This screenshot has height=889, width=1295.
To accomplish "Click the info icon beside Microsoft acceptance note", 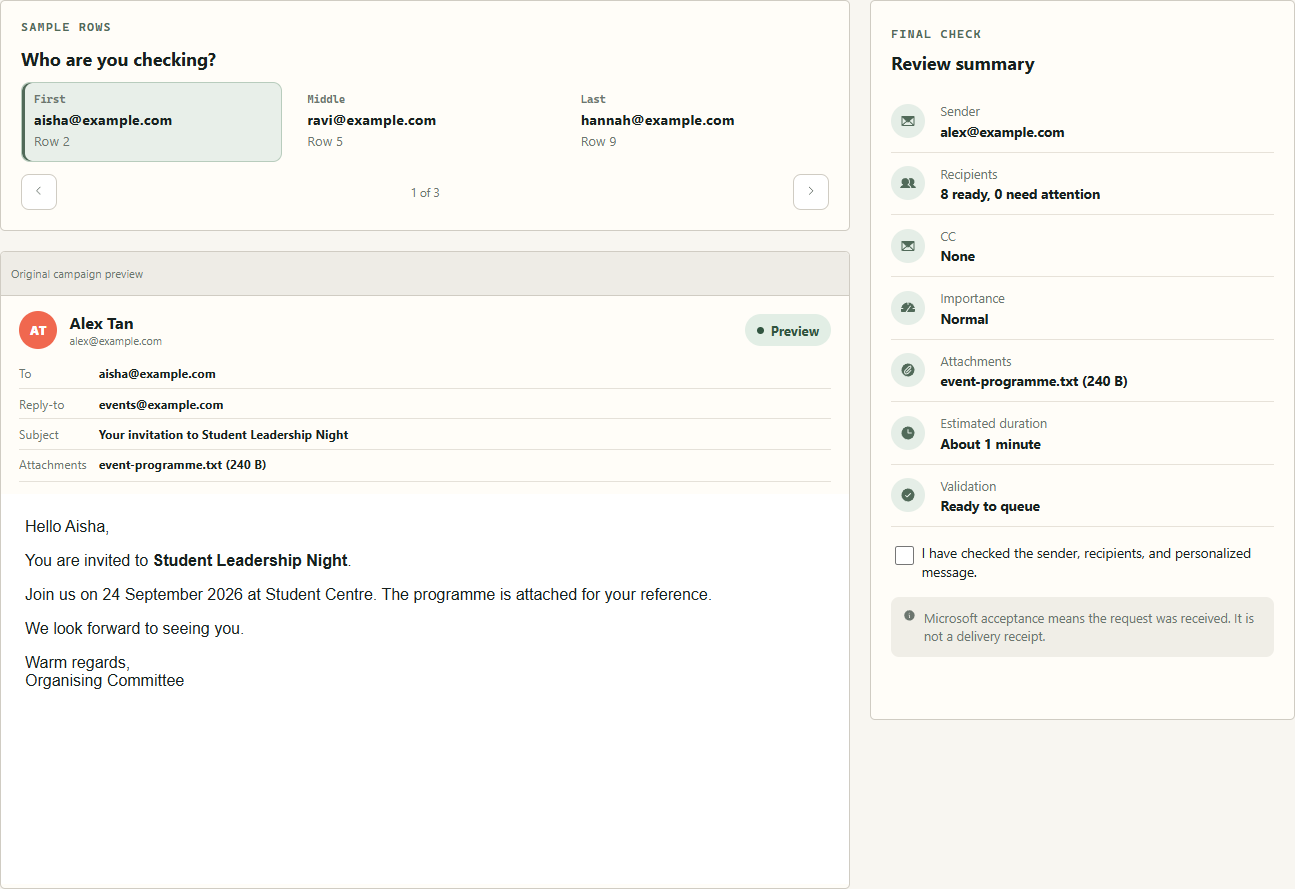I will pyautogui.click(x=909, y=616).
